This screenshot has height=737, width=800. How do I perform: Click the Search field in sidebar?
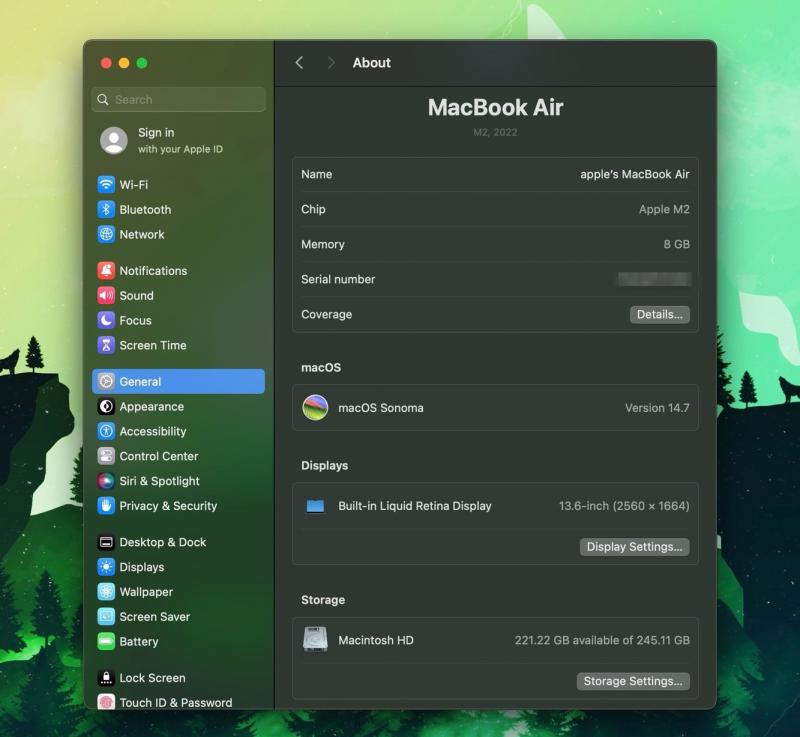coord(178,100)
